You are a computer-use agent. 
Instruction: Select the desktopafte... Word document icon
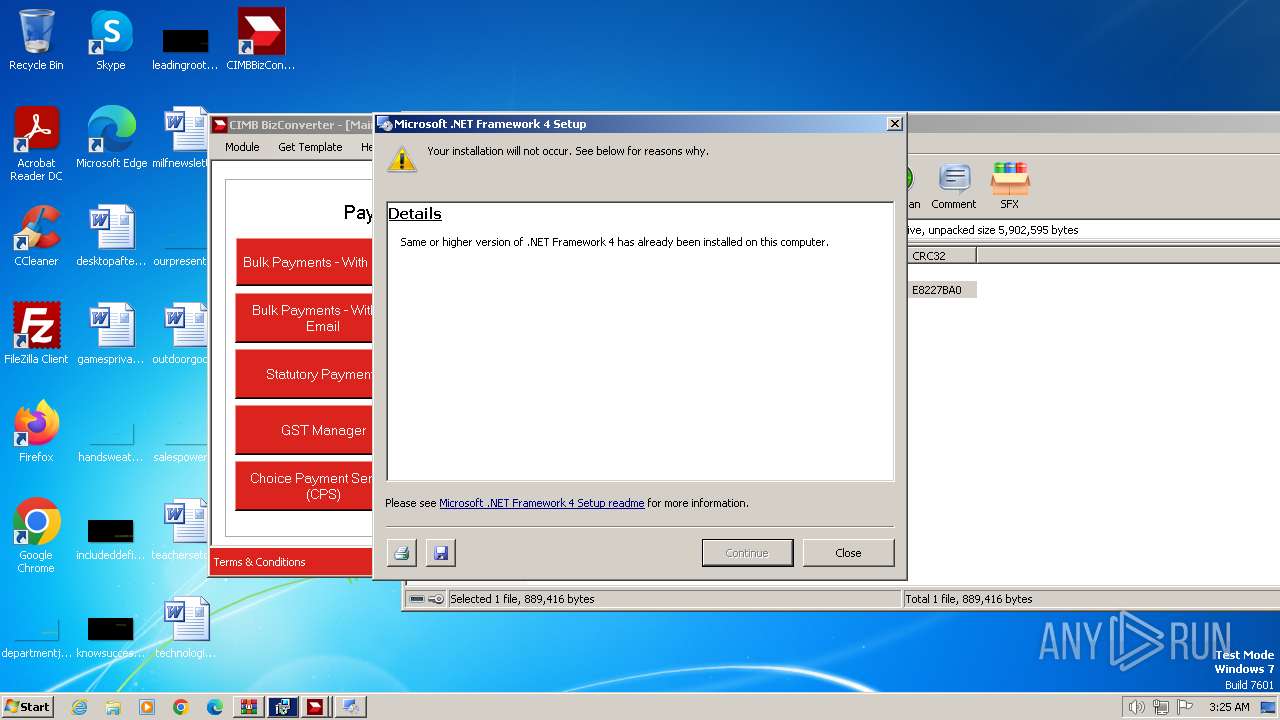pyautogui.click(x=111, y=236)
